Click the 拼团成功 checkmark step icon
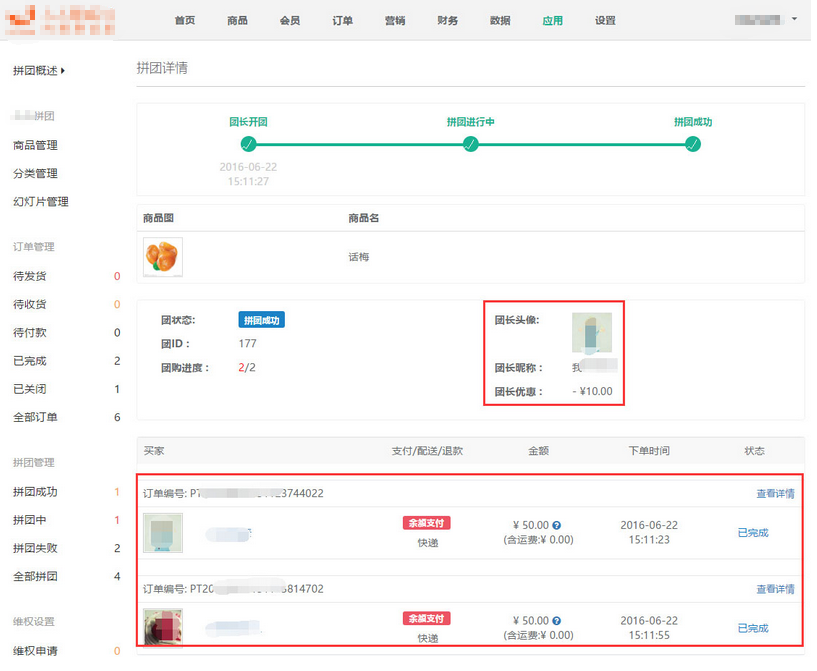Image resolution: width=817 pixels, height=671 pixels. pyautogui.click(x=693, y=144)
